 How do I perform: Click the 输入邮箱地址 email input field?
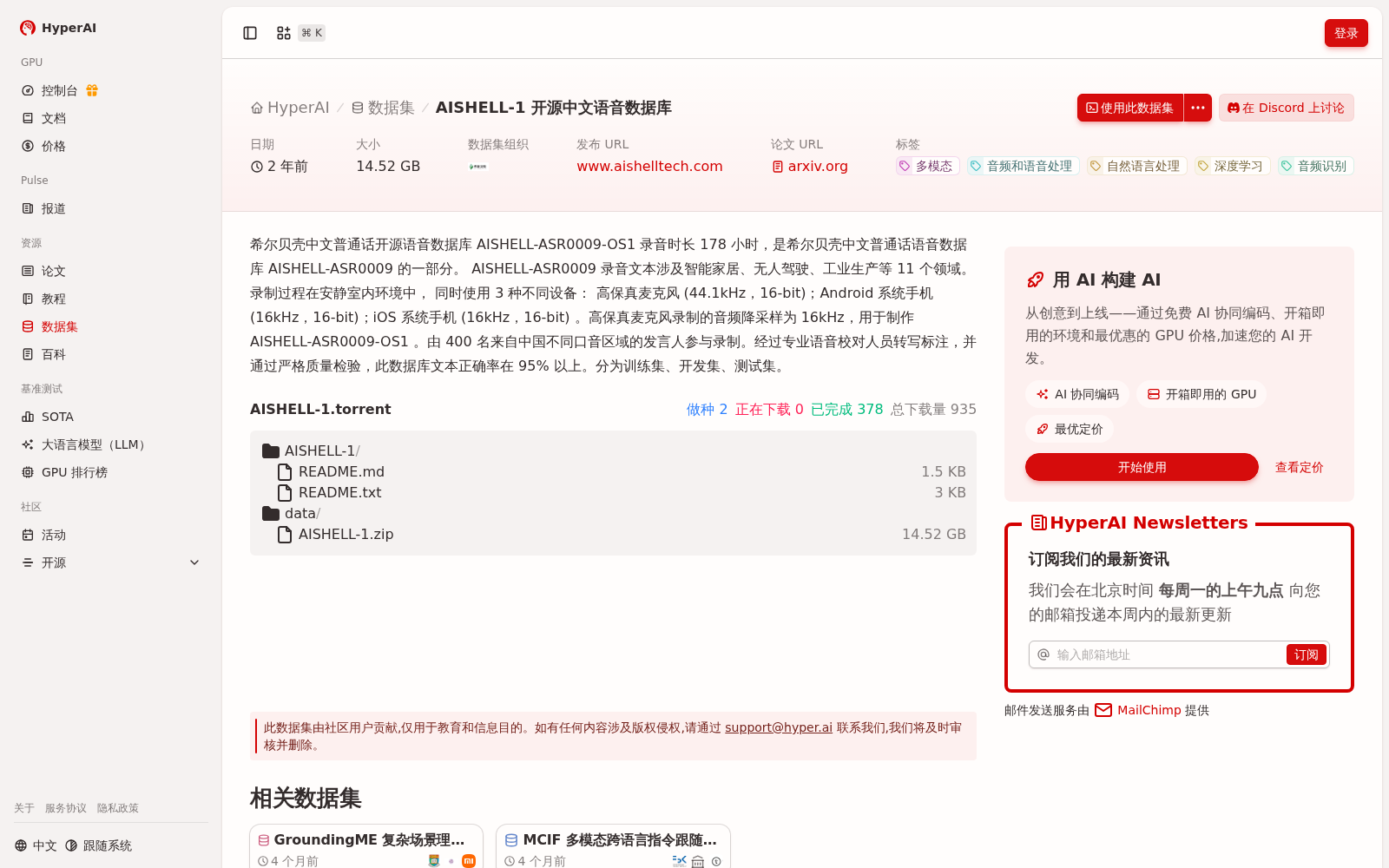point(1168,654)
